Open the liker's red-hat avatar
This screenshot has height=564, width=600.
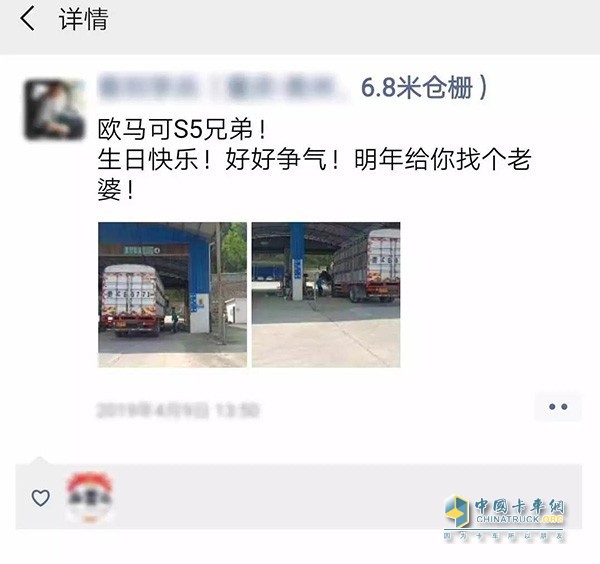coord(89,497)
